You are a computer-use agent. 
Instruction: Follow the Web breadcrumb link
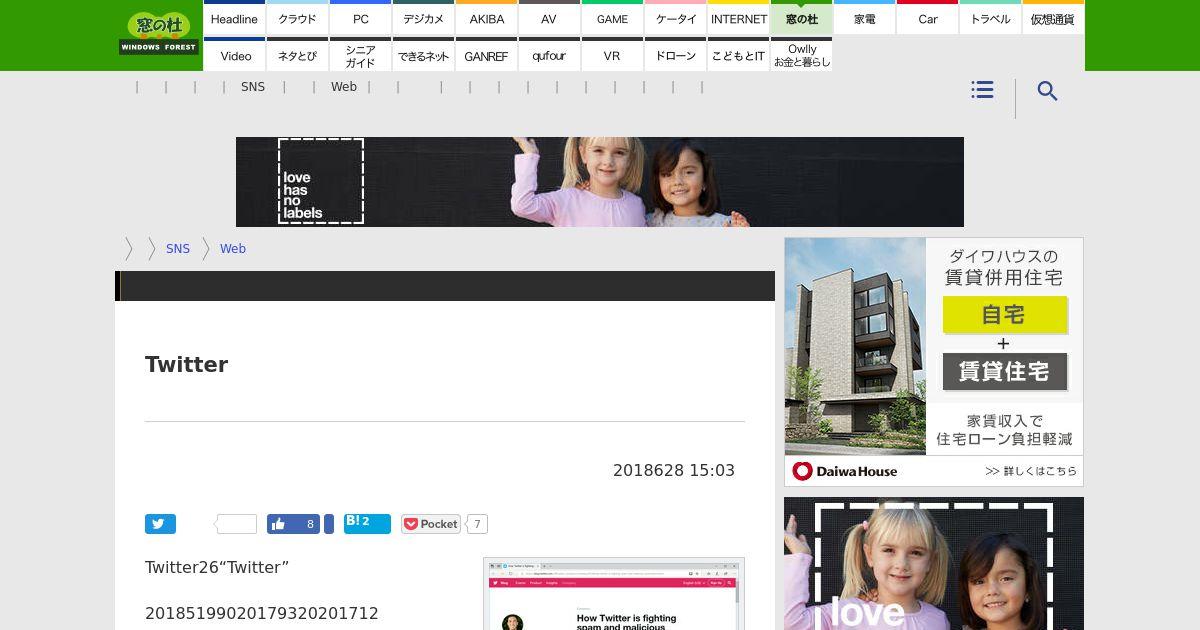[x=233, y=249]
